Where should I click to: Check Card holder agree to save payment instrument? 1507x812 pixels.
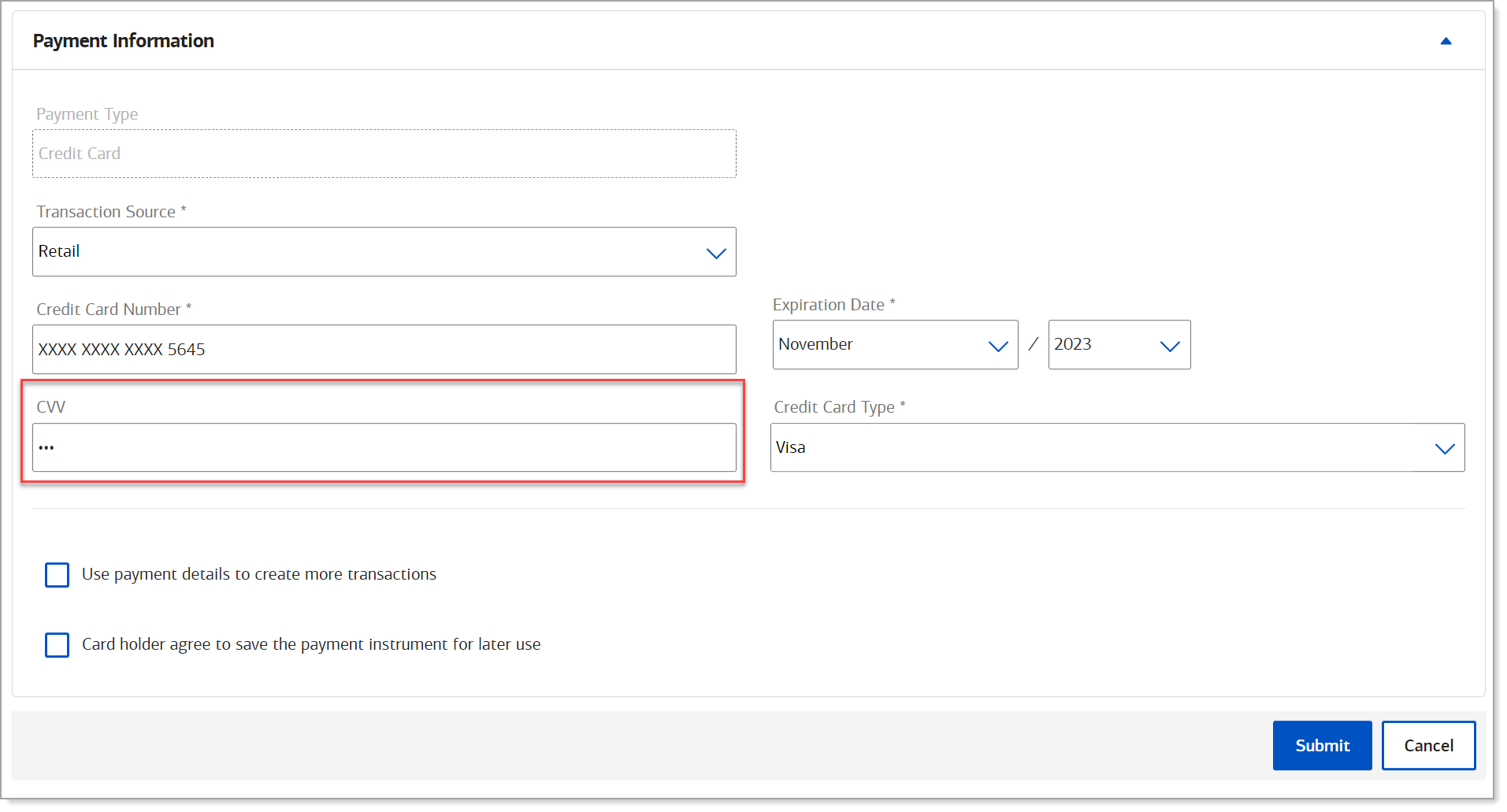[x=57, y=645]
